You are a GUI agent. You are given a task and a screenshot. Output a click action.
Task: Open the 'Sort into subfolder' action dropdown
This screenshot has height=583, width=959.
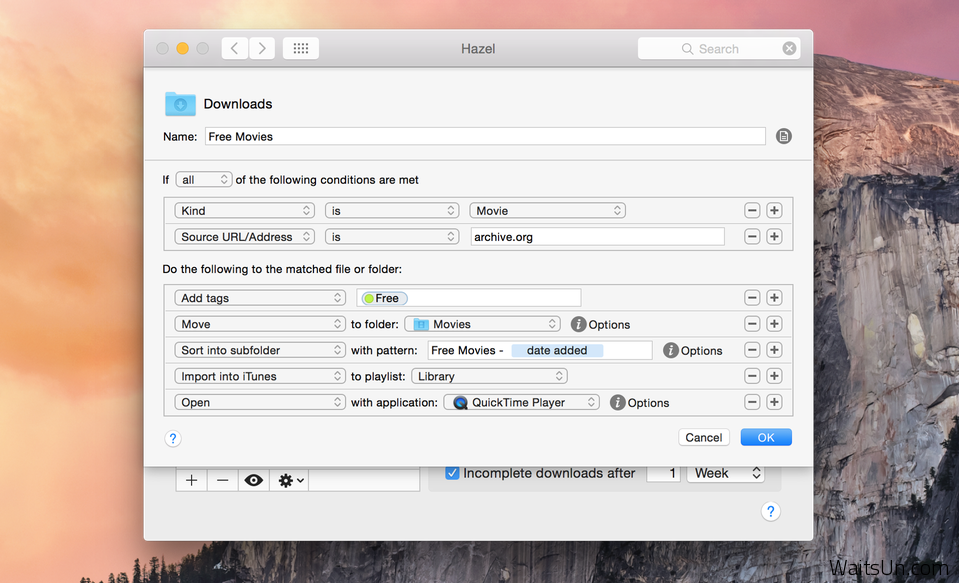point(260,350)
